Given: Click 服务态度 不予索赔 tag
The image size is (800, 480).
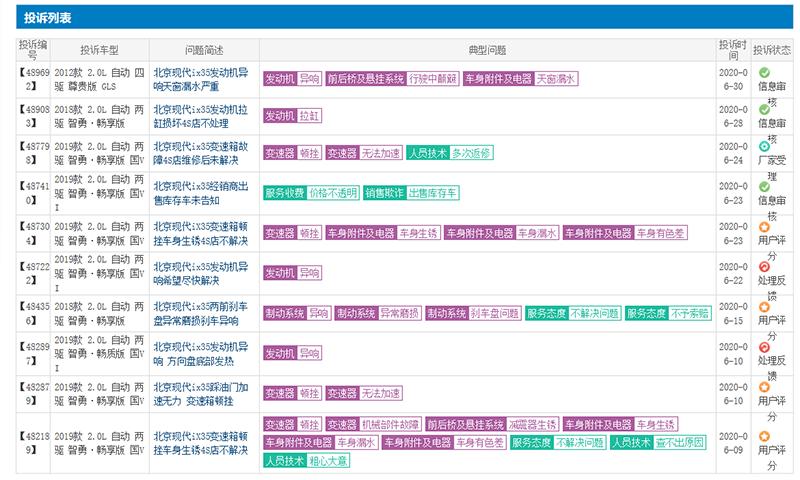Looking at the screenshot, I should coord(668,313).
